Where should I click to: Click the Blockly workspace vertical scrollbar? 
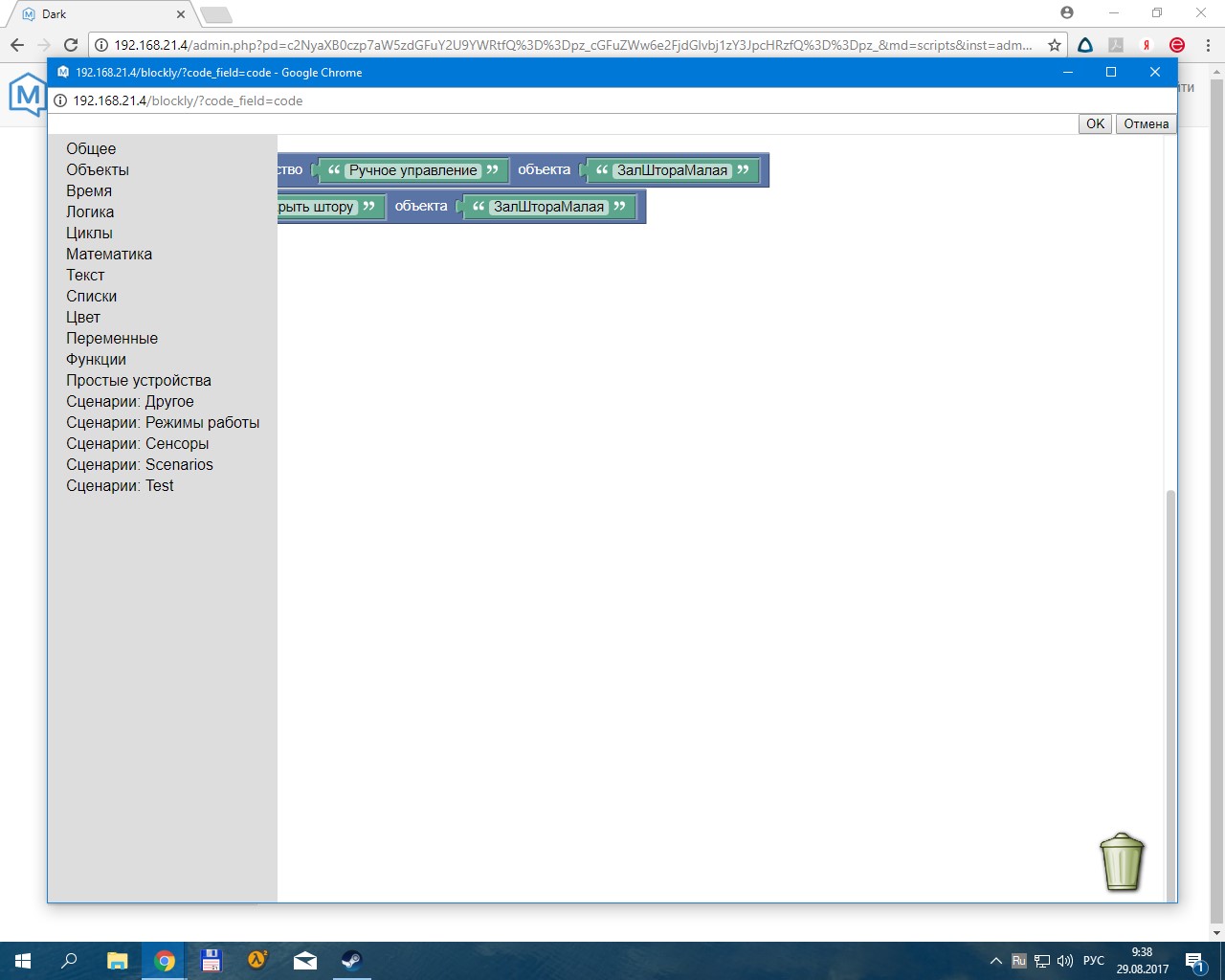(x=1169, y=696)
